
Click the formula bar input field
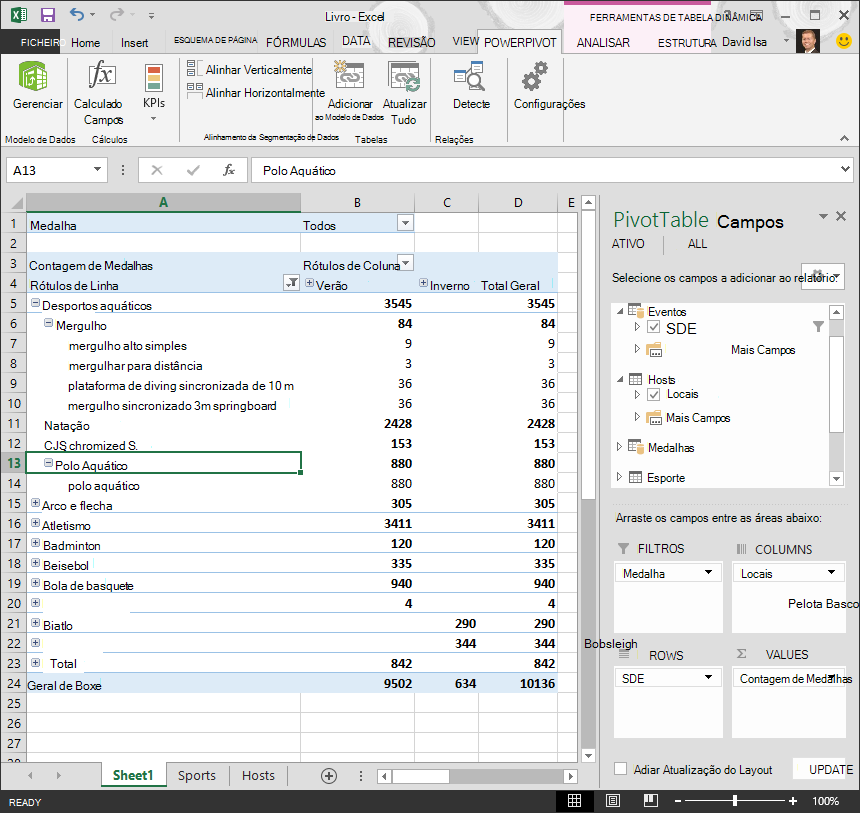[x=552, y=170]
